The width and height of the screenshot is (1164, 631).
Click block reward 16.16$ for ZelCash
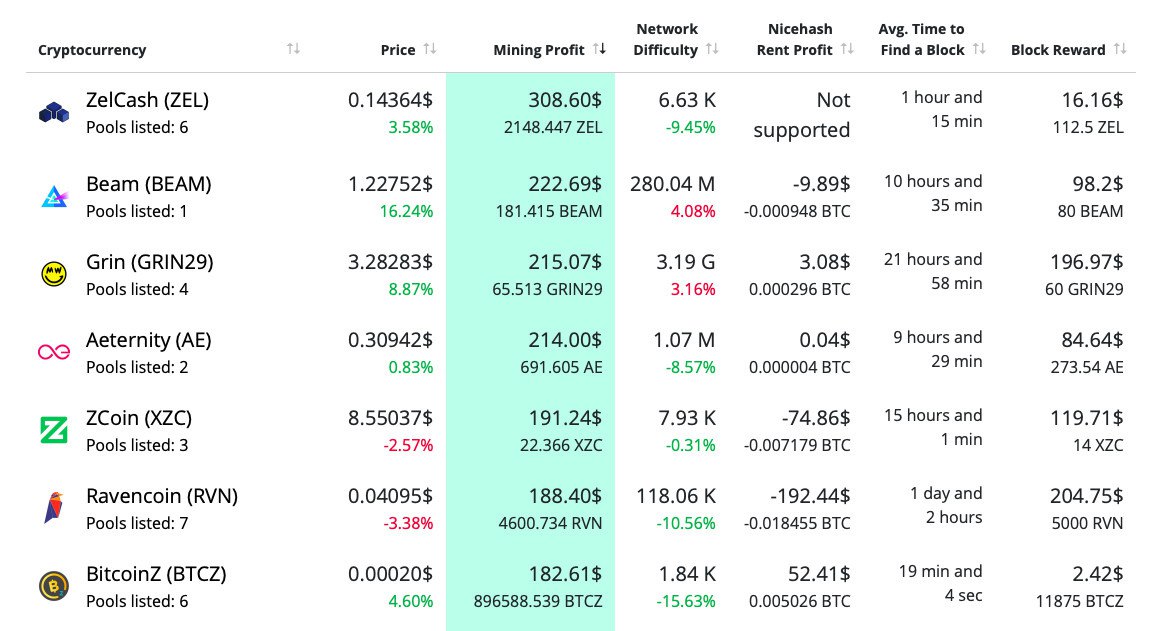tap(1092, 100)
